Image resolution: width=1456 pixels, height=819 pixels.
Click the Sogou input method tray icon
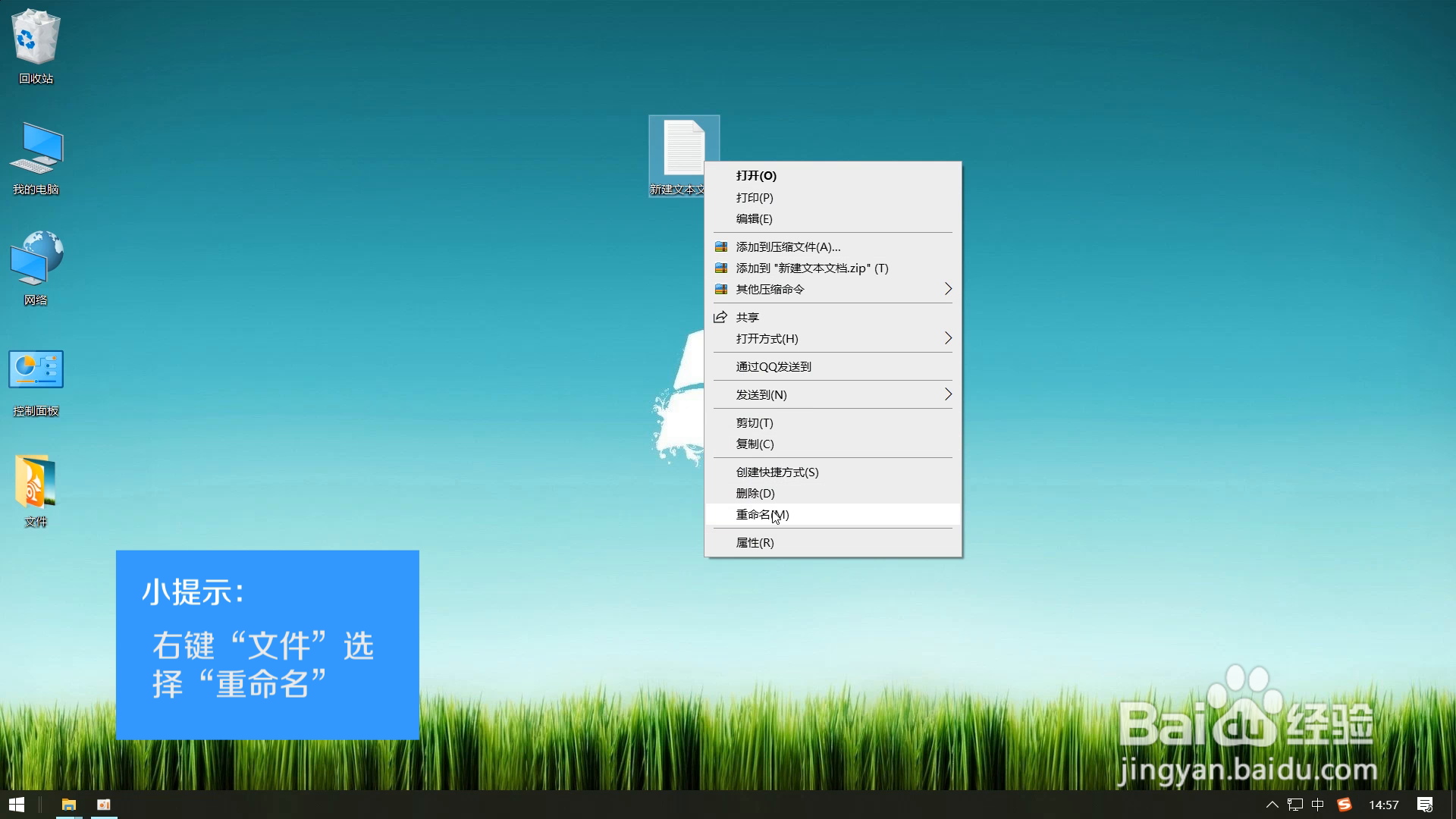(1344, 805)
